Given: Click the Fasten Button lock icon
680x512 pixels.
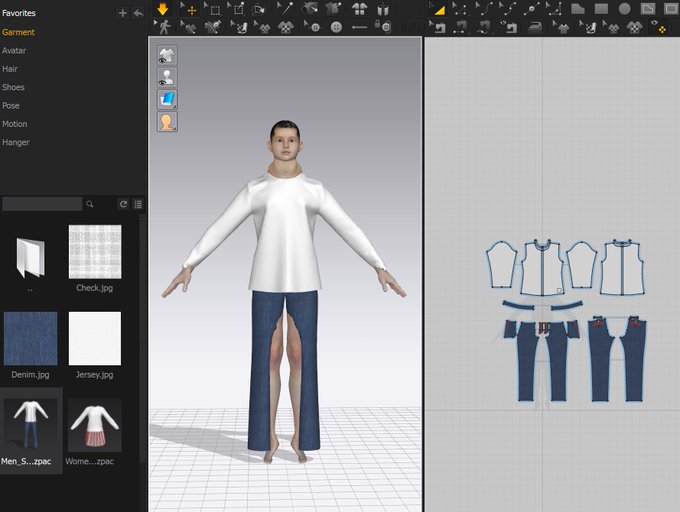Looking at the screenshot, I should click(383, 27).
